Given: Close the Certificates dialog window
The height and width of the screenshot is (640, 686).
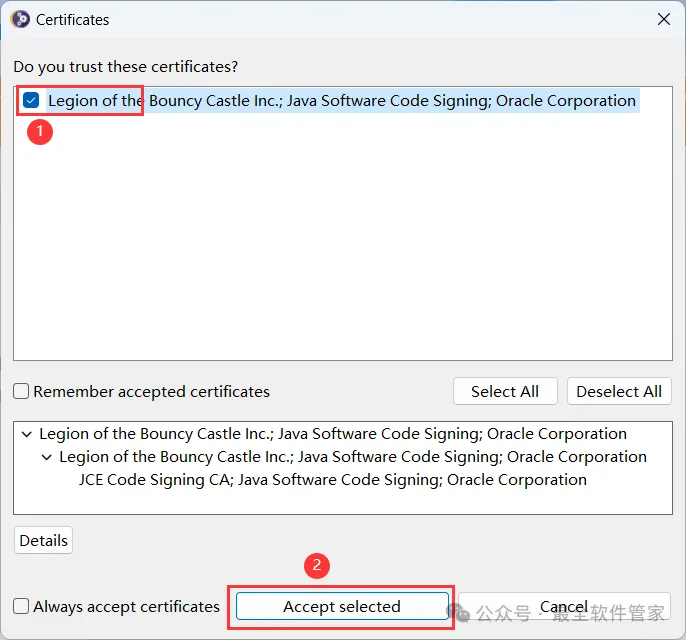Looking at the screenshot, I should 664,19.
